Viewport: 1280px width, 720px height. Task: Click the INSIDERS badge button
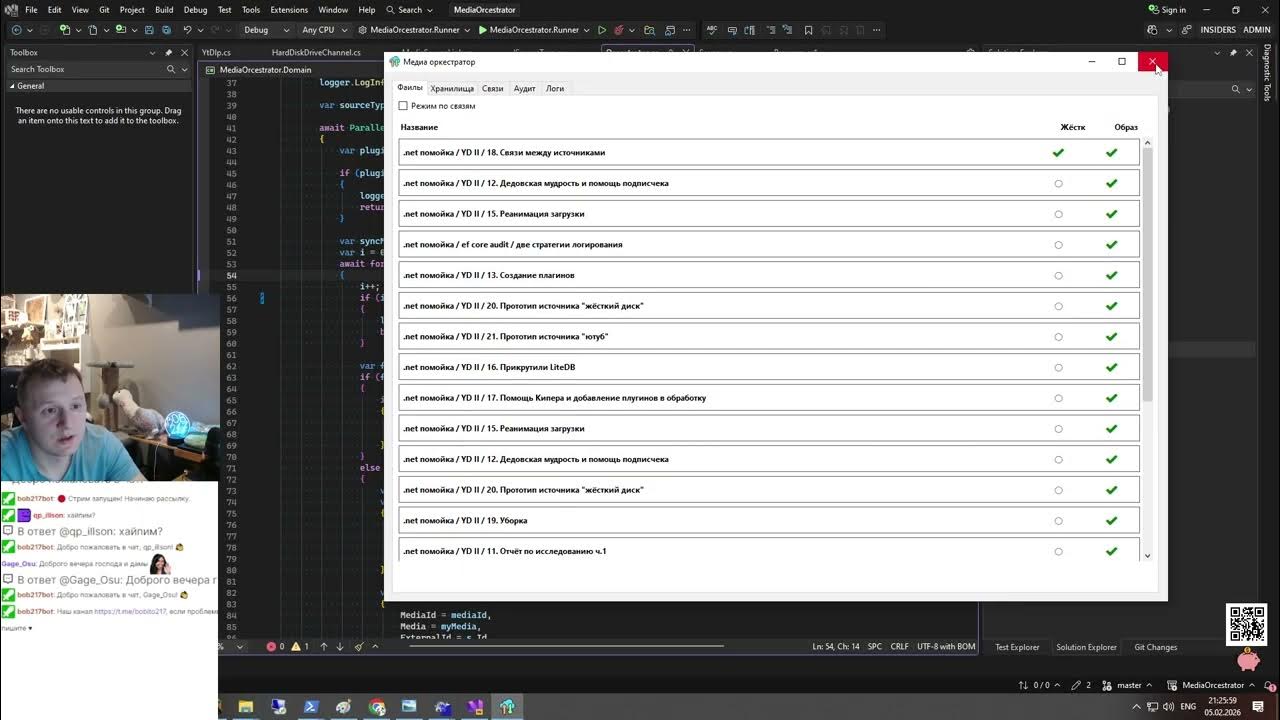(x=1218, y=30)
